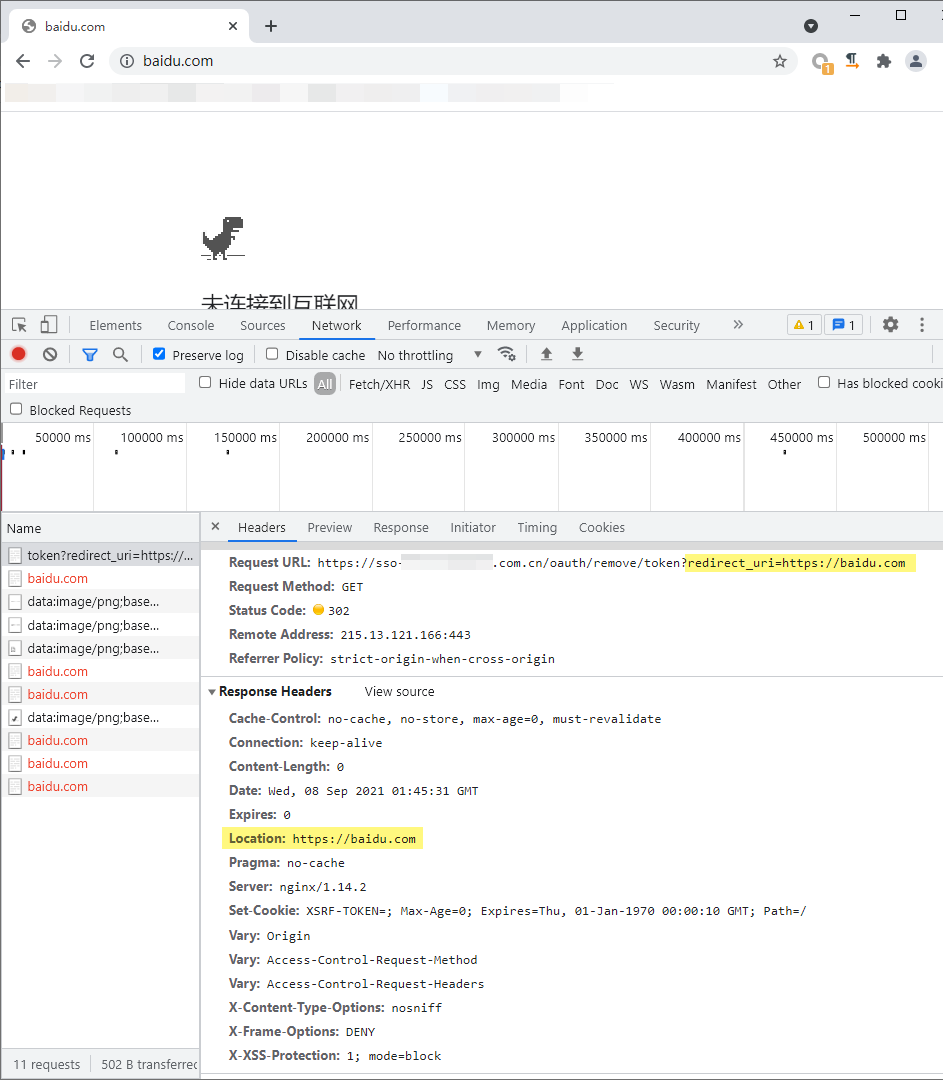Select the token?redirect_uri request row

tap(101, 555)
